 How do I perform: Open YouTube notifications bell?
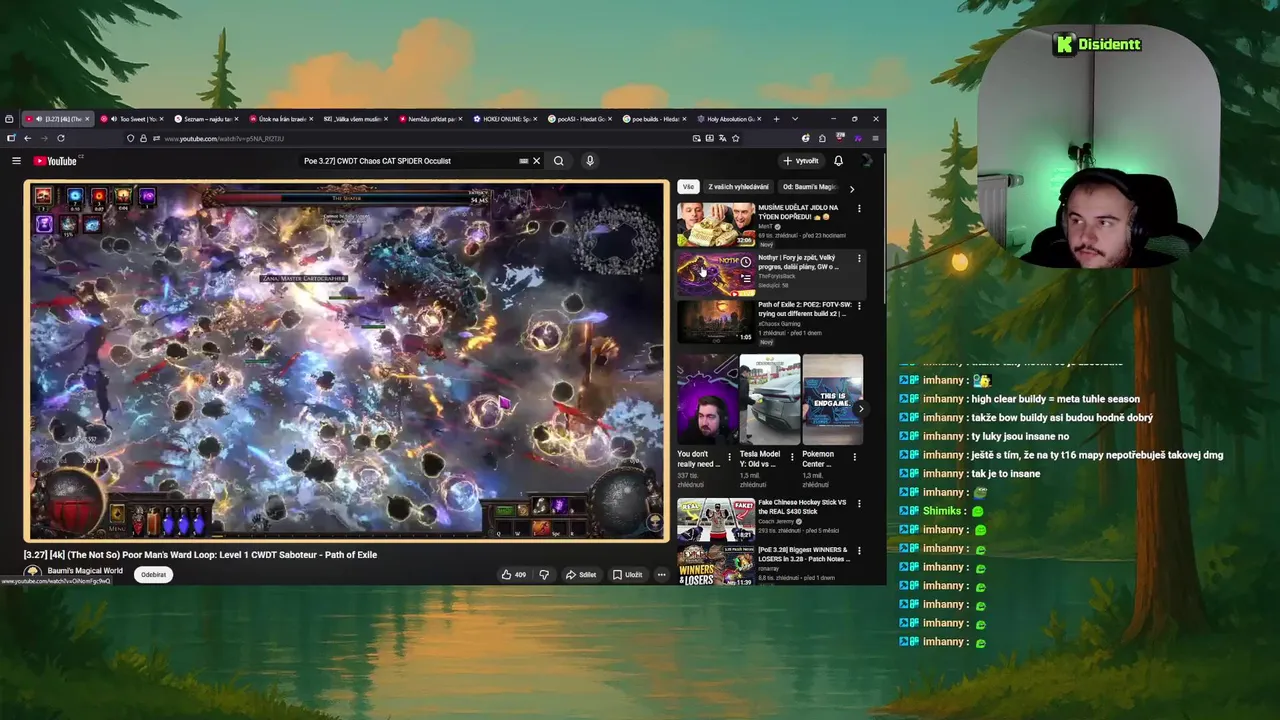click(838, 161)
